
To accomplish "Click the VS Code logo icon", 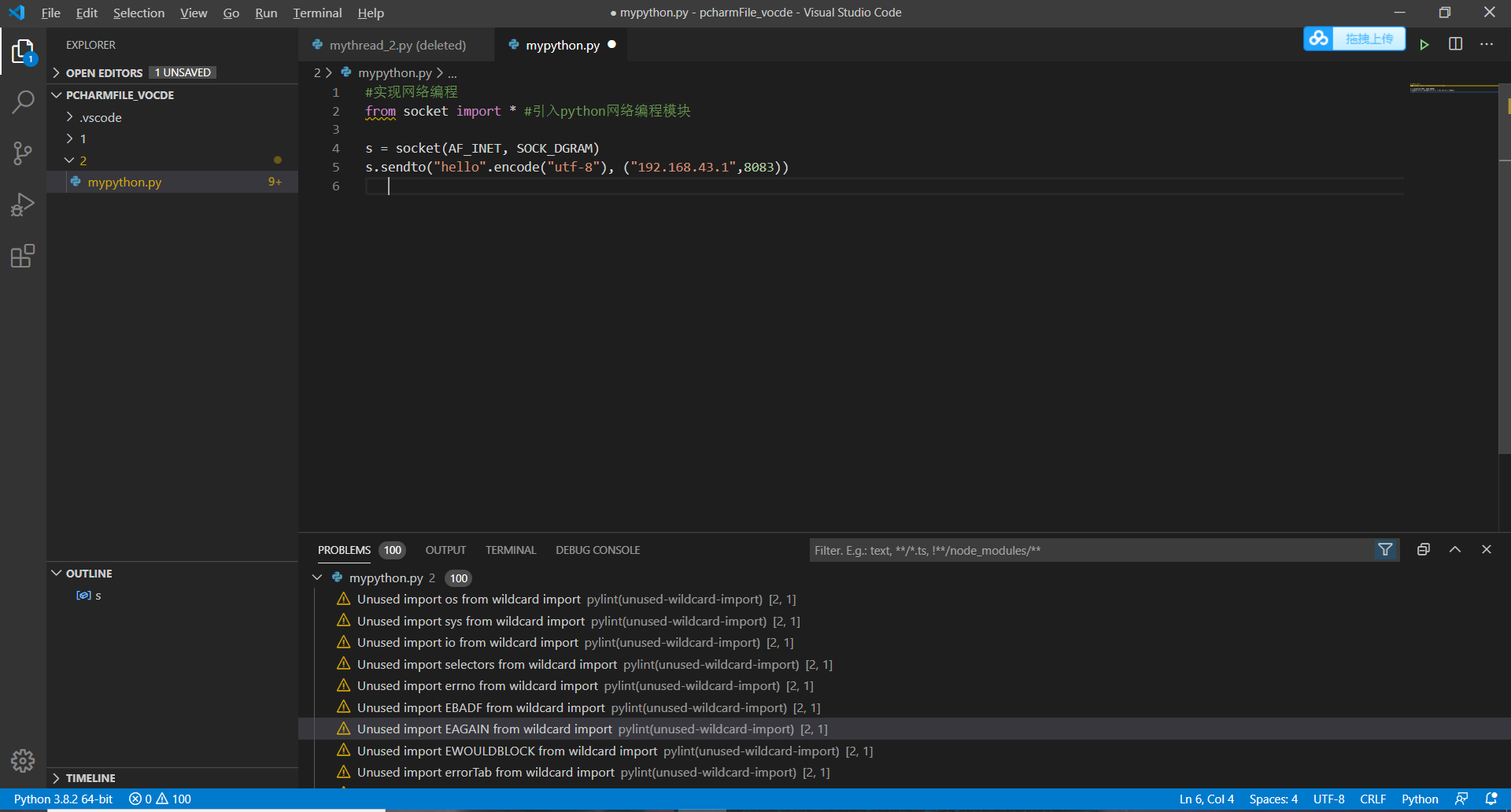I will tap(17, 13).
